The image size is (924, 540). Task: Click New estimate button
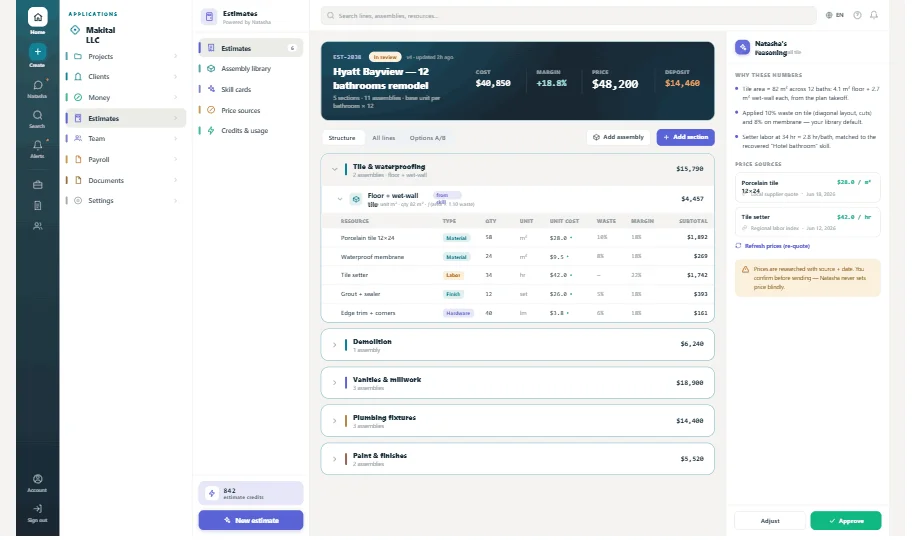coord(250,521)
